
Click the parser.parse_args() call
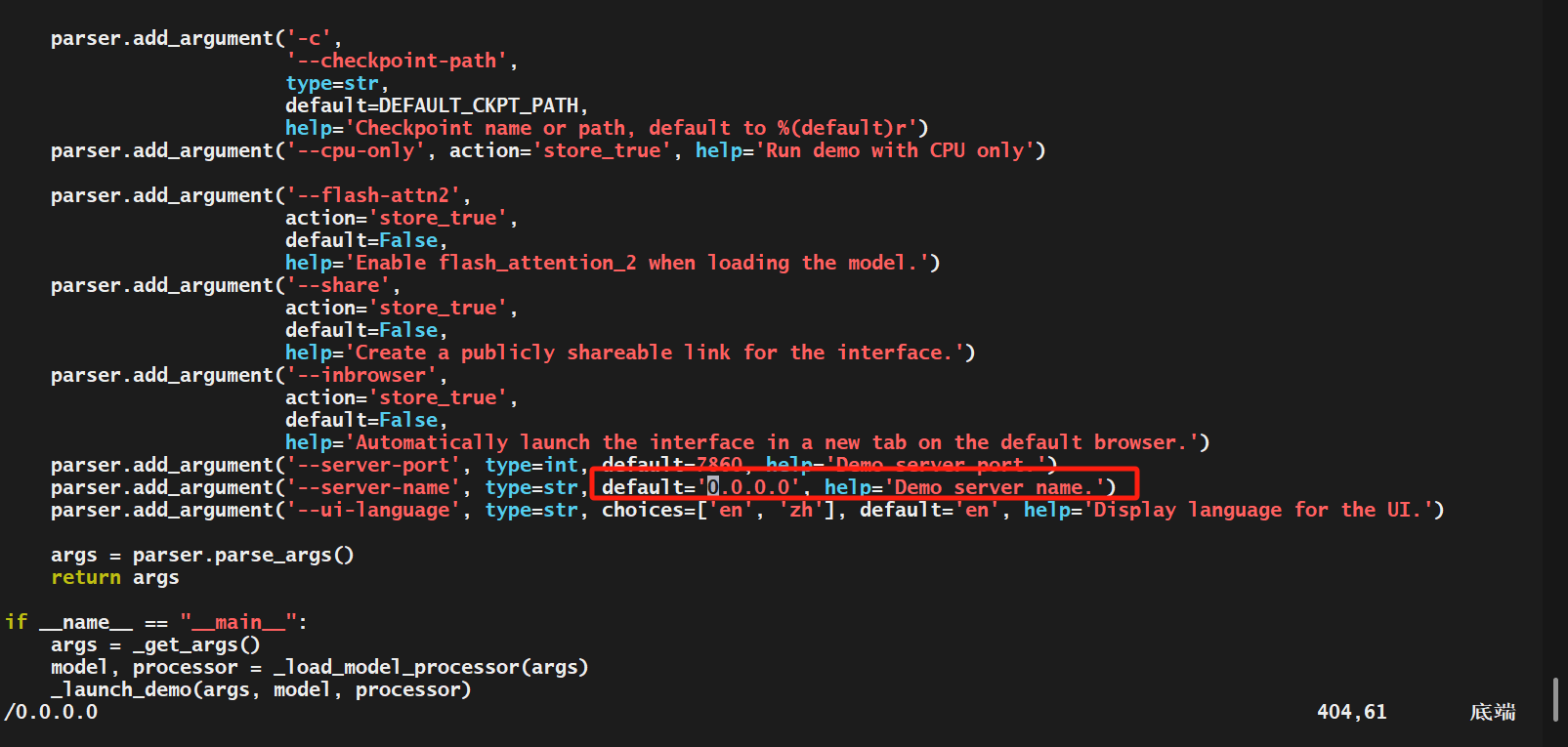243,555
